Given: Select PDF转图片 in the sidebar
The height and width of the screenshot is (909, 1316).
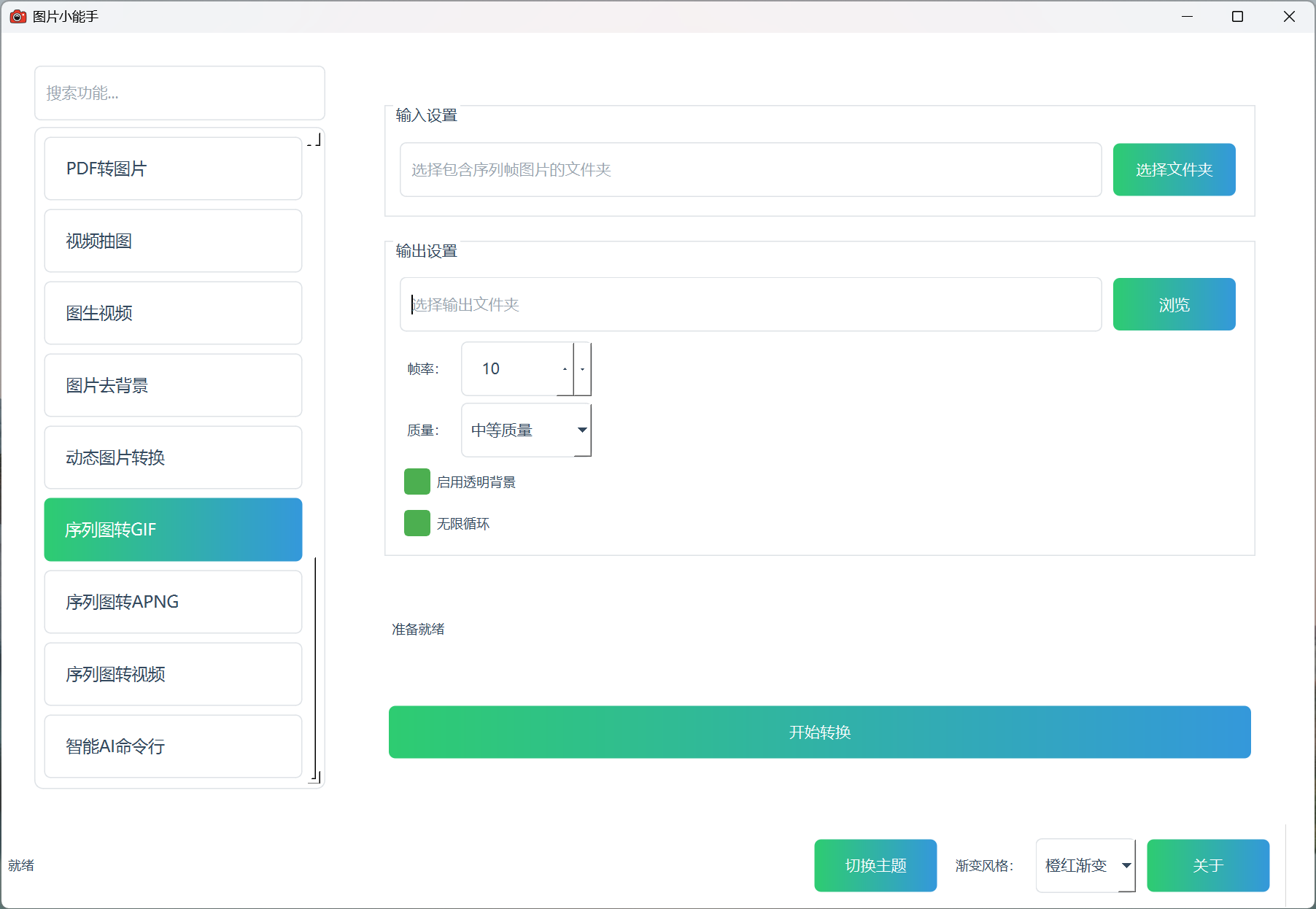Looking at the screenshot, I should click(173, 169).
